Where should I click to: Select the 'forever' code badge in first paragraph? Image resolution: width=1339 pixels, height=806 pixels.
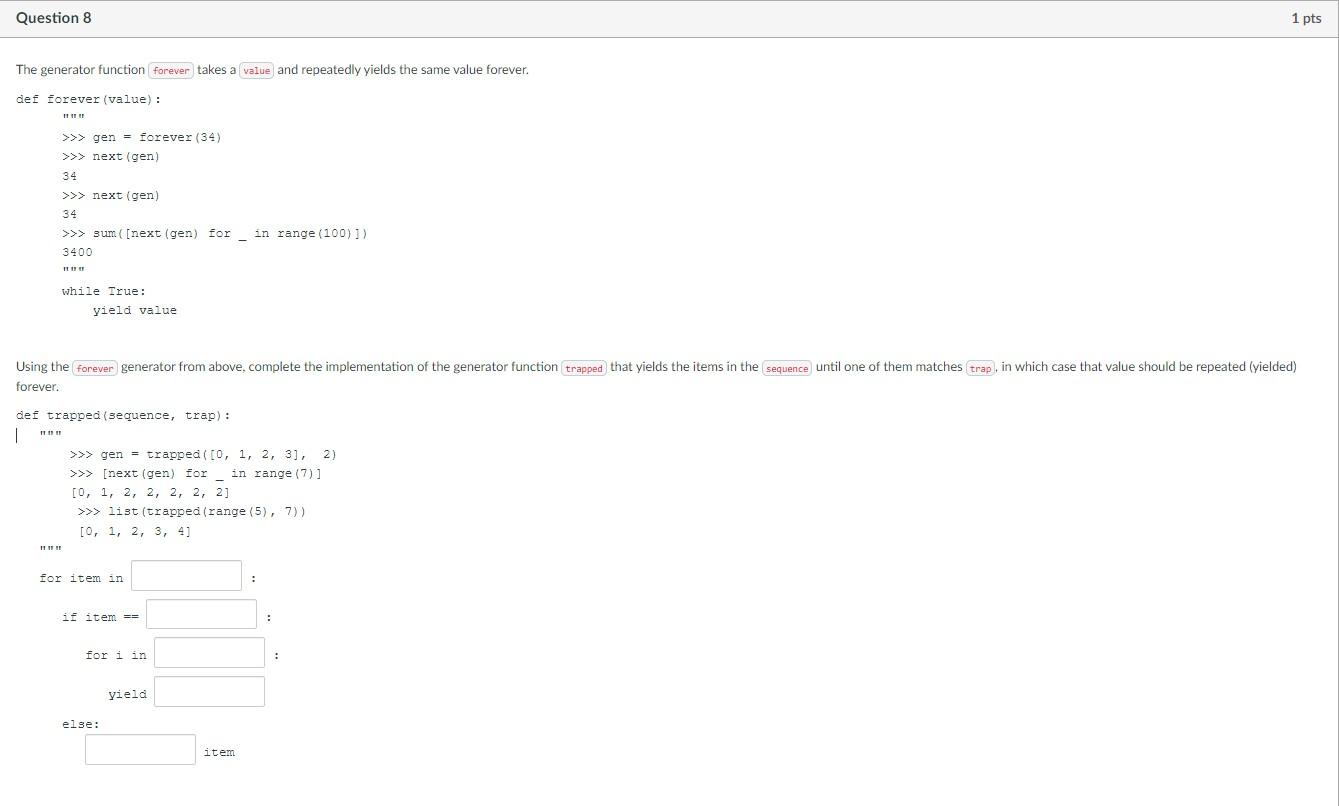[170, 70]
